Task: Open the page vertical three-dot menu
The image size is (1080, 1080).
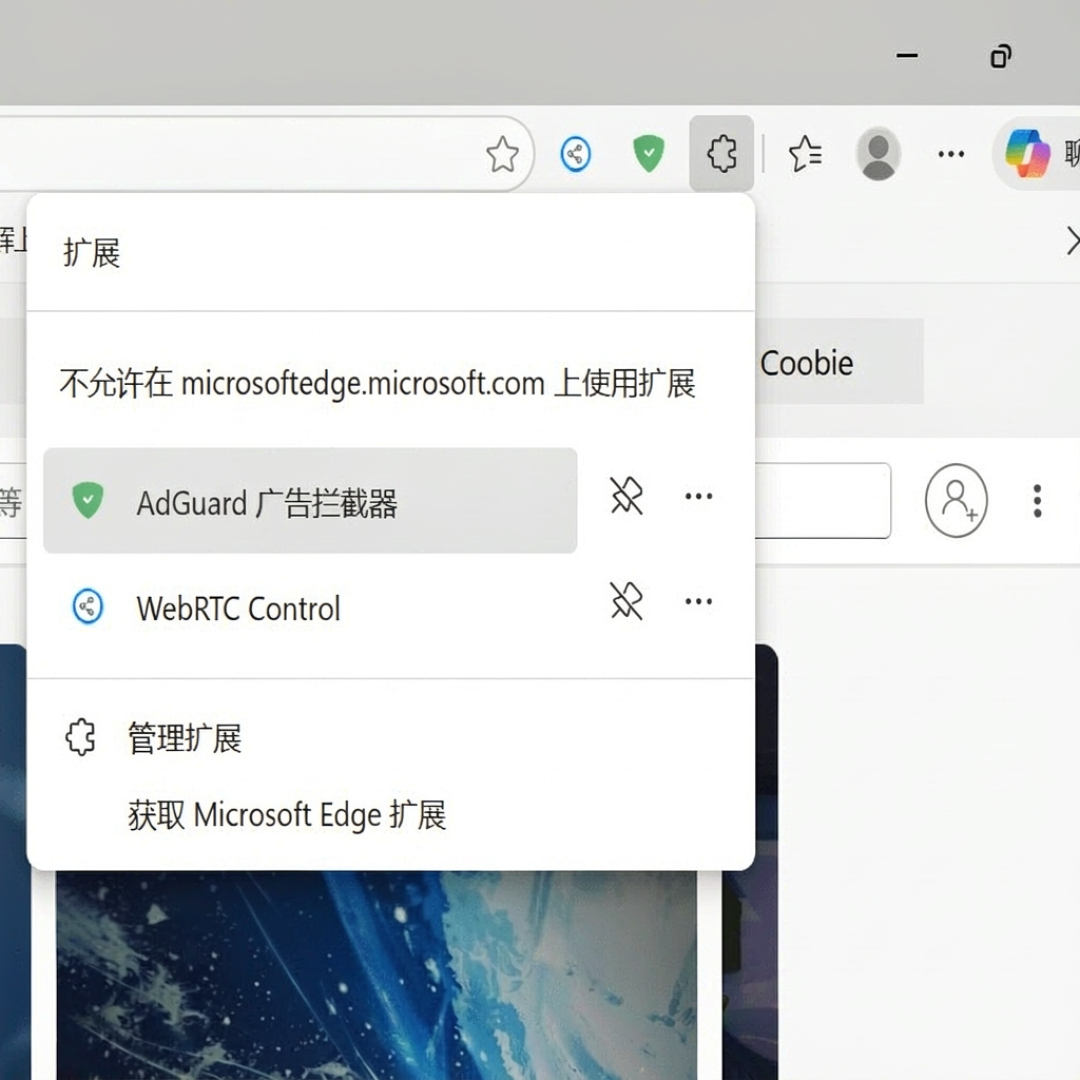Action: [x=1037, y=501]
